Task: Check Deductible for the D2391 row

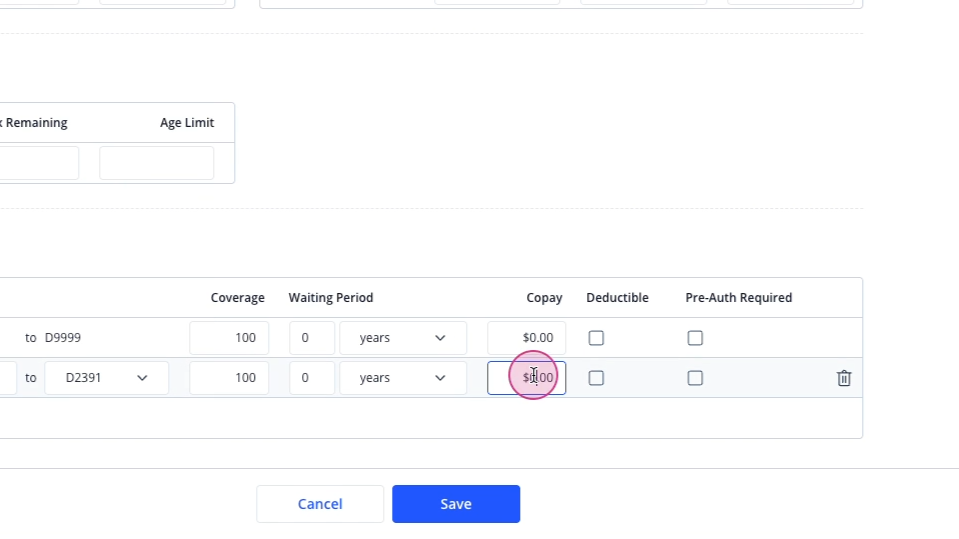Action: [596, 378]
